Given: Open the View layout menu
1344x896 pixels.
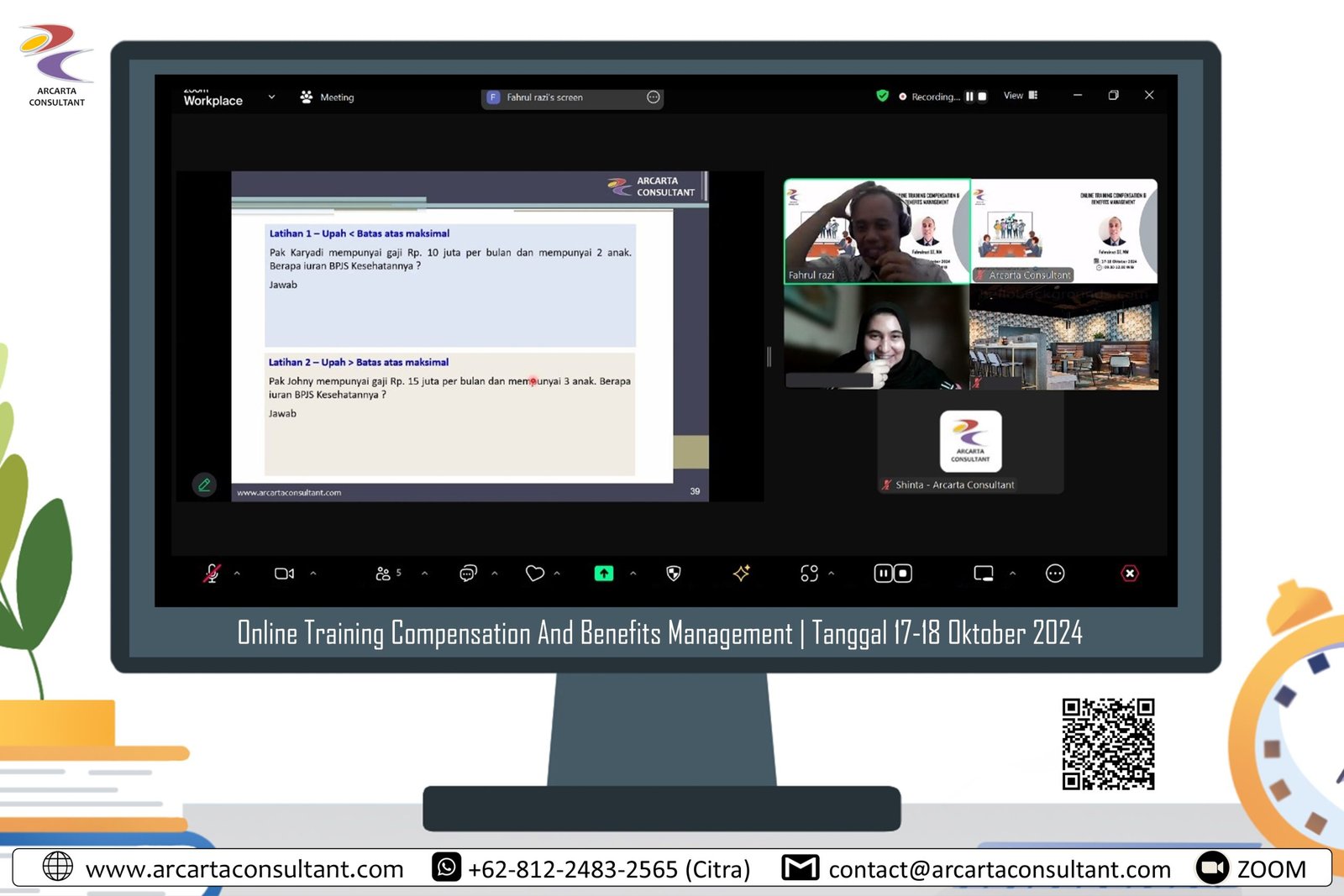Looking at the screenshot, I should (x=1020, y=96).
